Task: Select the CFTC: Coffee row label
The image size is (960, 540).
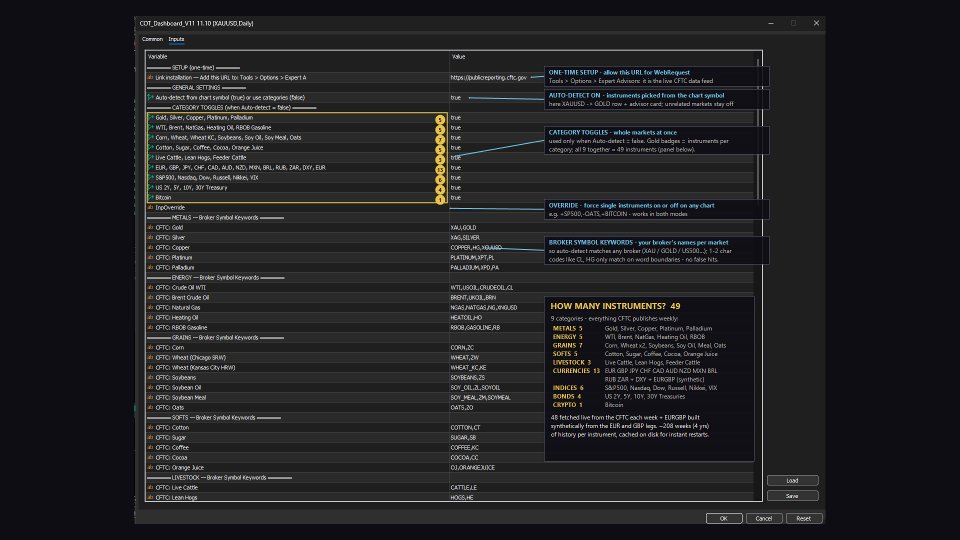Action: (x=171, y=448)
